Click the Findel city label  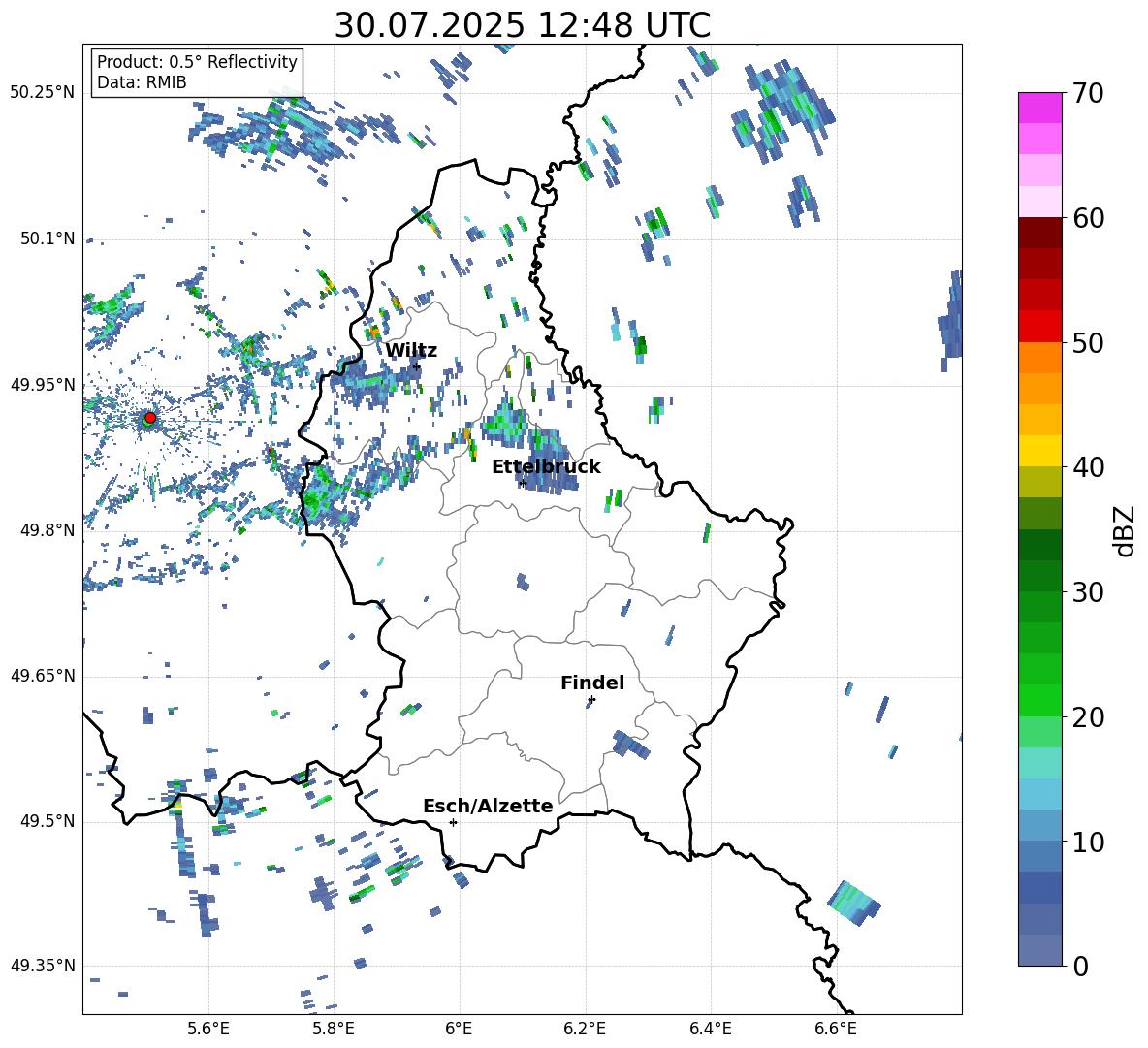(592, 683)
